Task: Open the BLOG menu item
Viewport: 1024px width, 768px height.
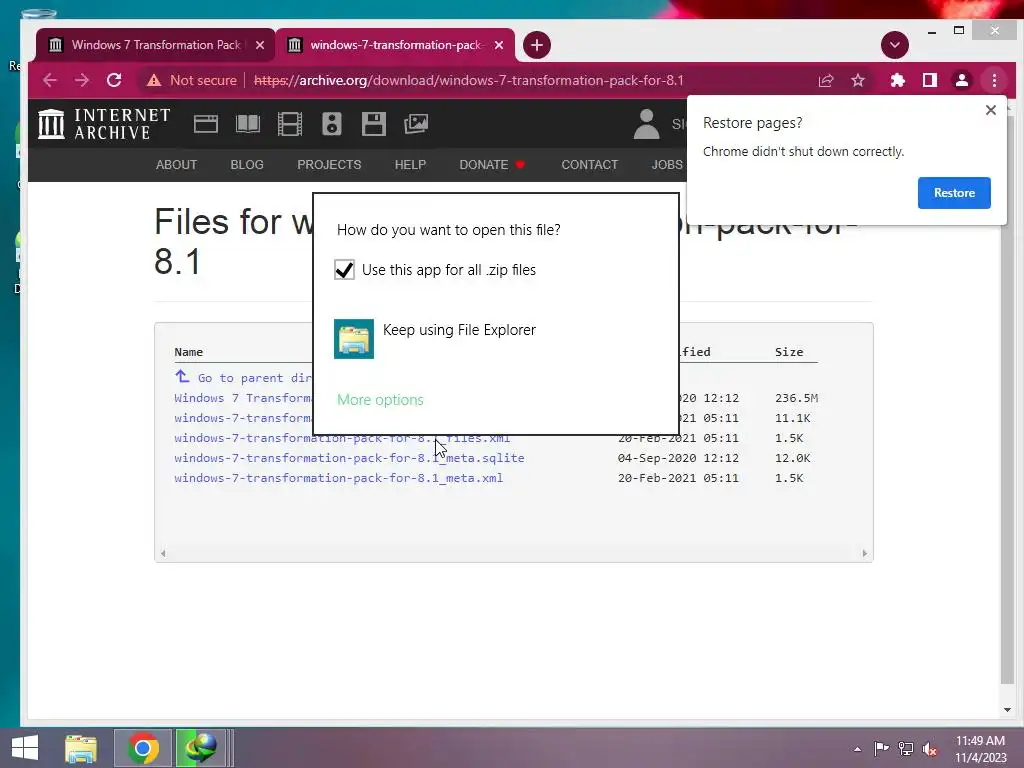Action: coord(247,165)
